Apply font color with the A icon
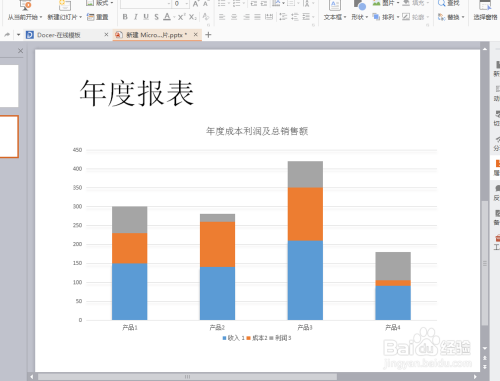 point(167,17)
